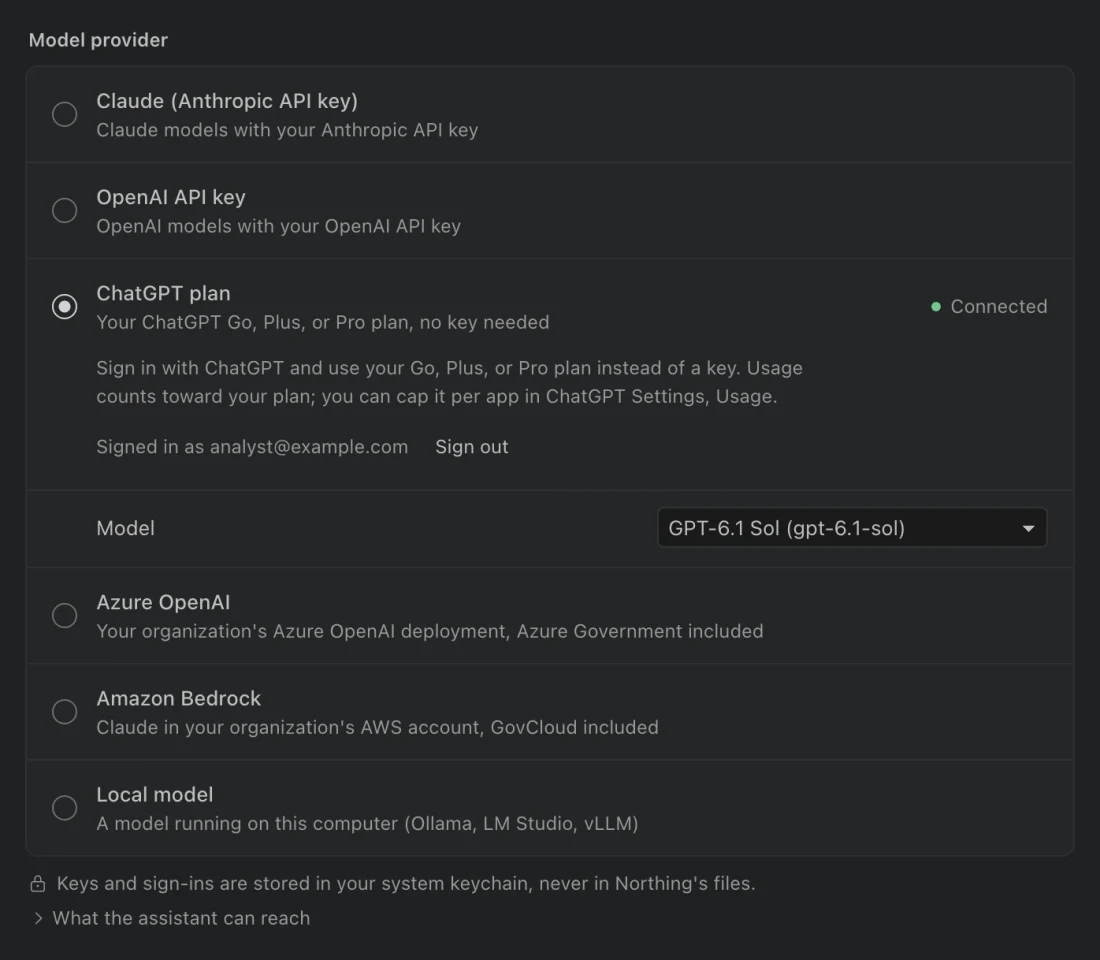Viewport: 1100px width, 960px height.
Task: Click the 'Model provider' heading
Action: click(98, 40)
